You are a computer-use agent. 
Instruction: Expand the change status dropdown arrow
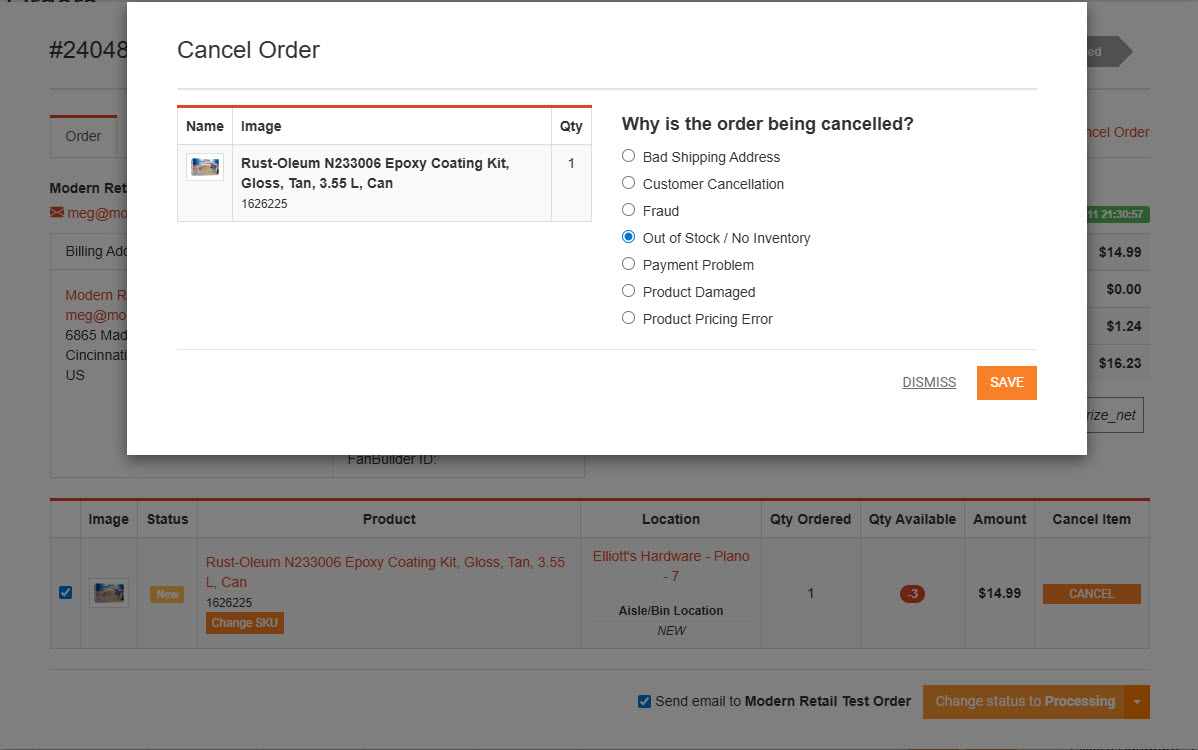click(1137, 702)
